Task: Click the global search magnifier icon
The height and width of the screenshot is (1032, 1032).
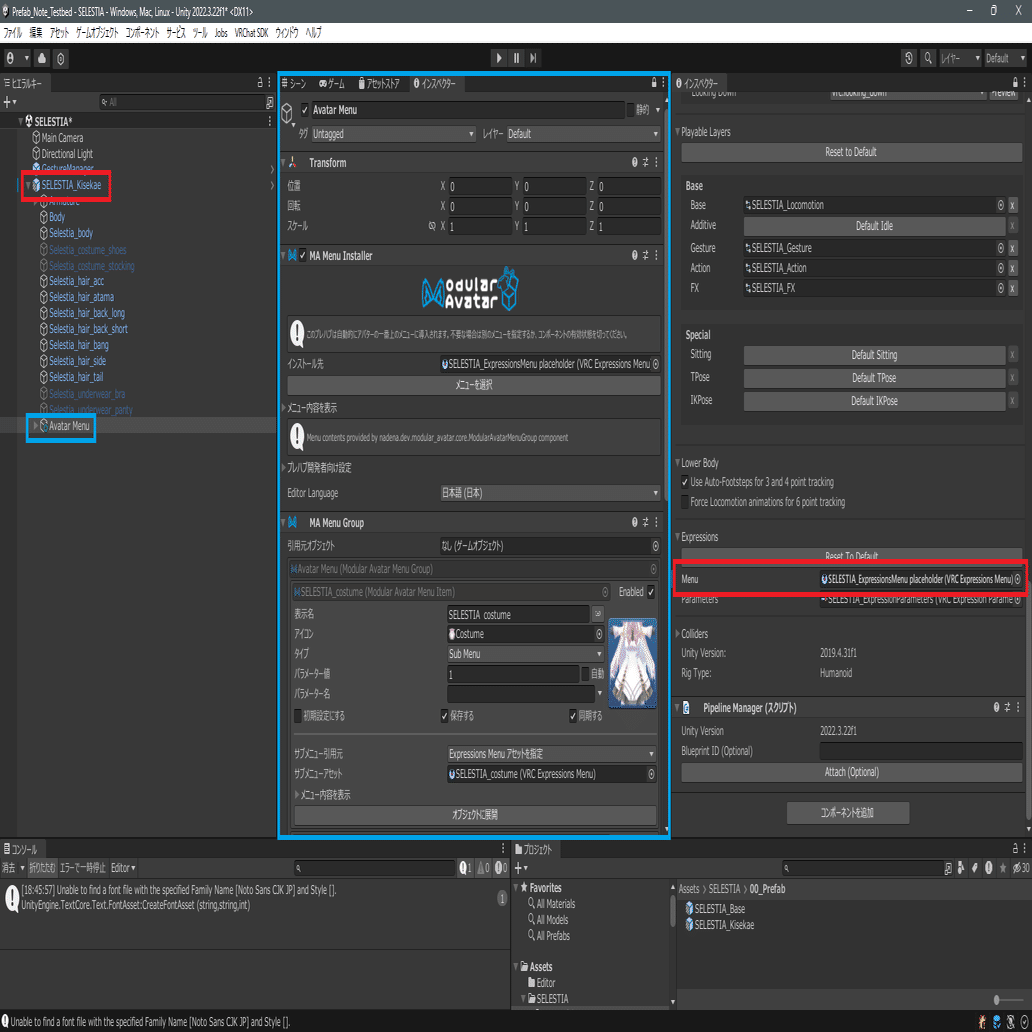Action: click(927, 58)
